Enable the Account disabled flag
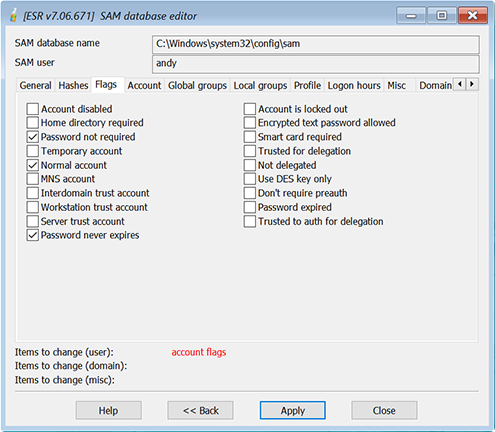 (33, 109)
